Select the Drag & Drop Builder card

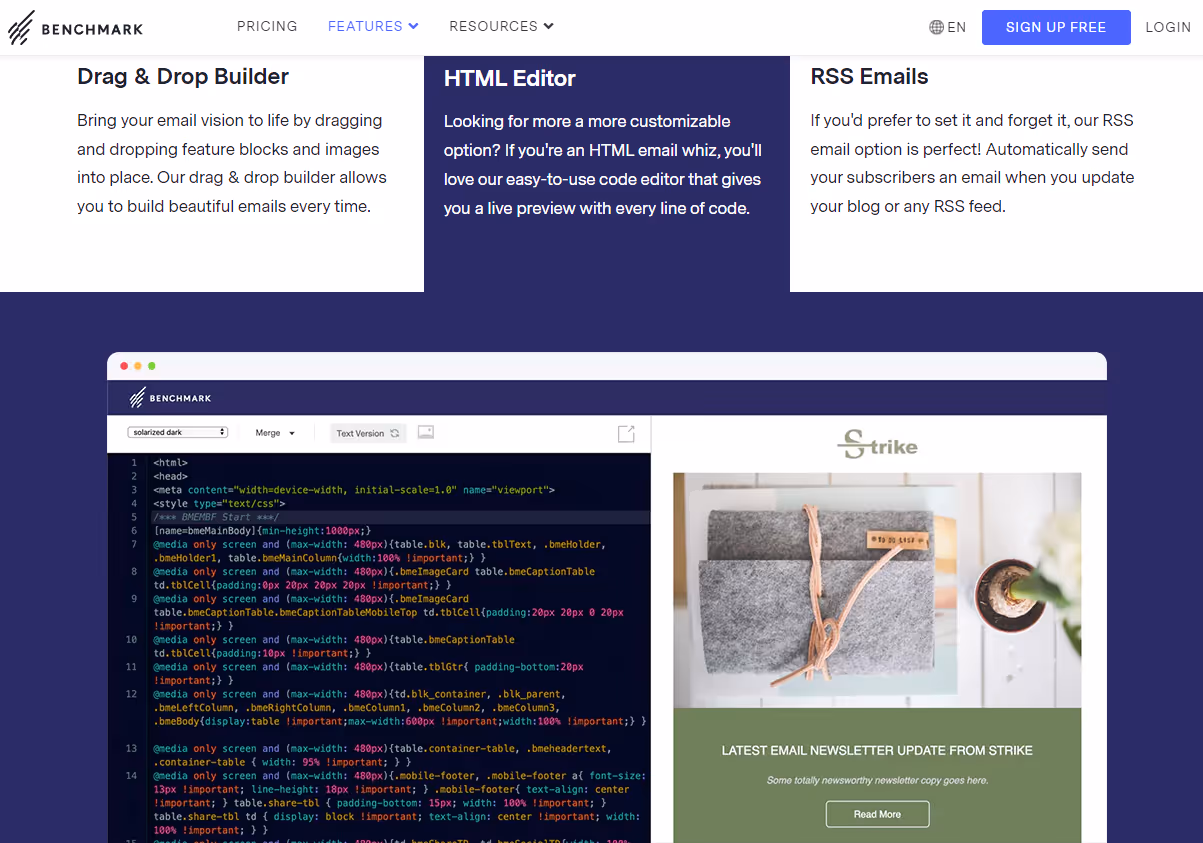(x=212, y=173)
